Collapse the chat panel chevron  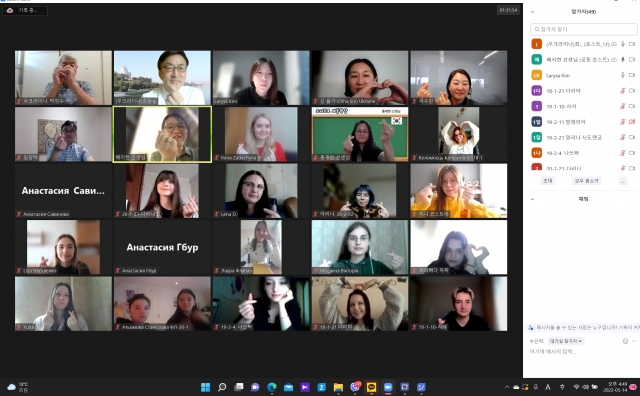coord(532,199)
